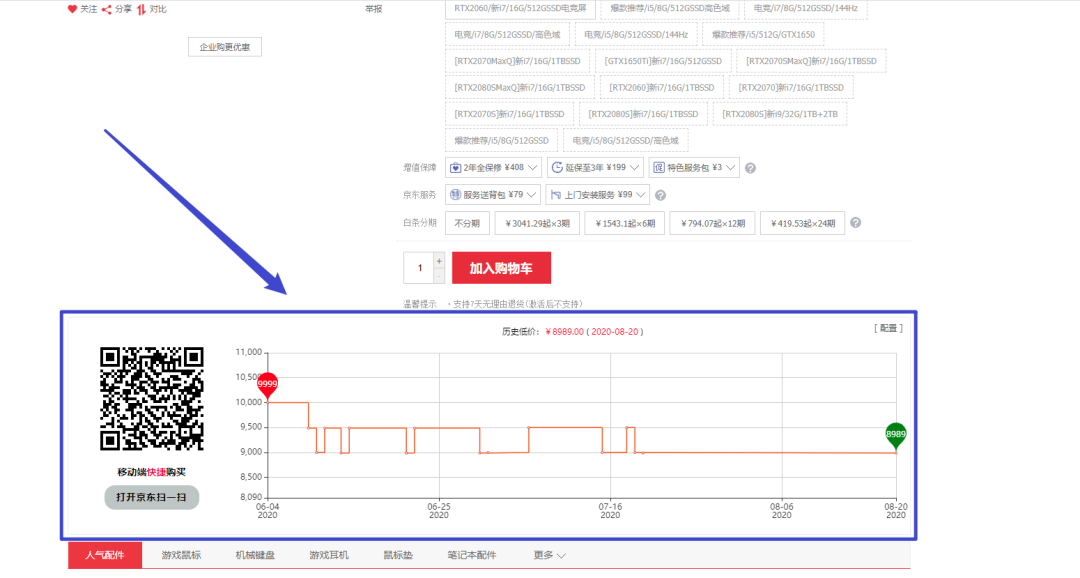Select the ¥1543.1起×6期 installment option
Viewport: 1080px width, 578px height.
tap(625, 223)
